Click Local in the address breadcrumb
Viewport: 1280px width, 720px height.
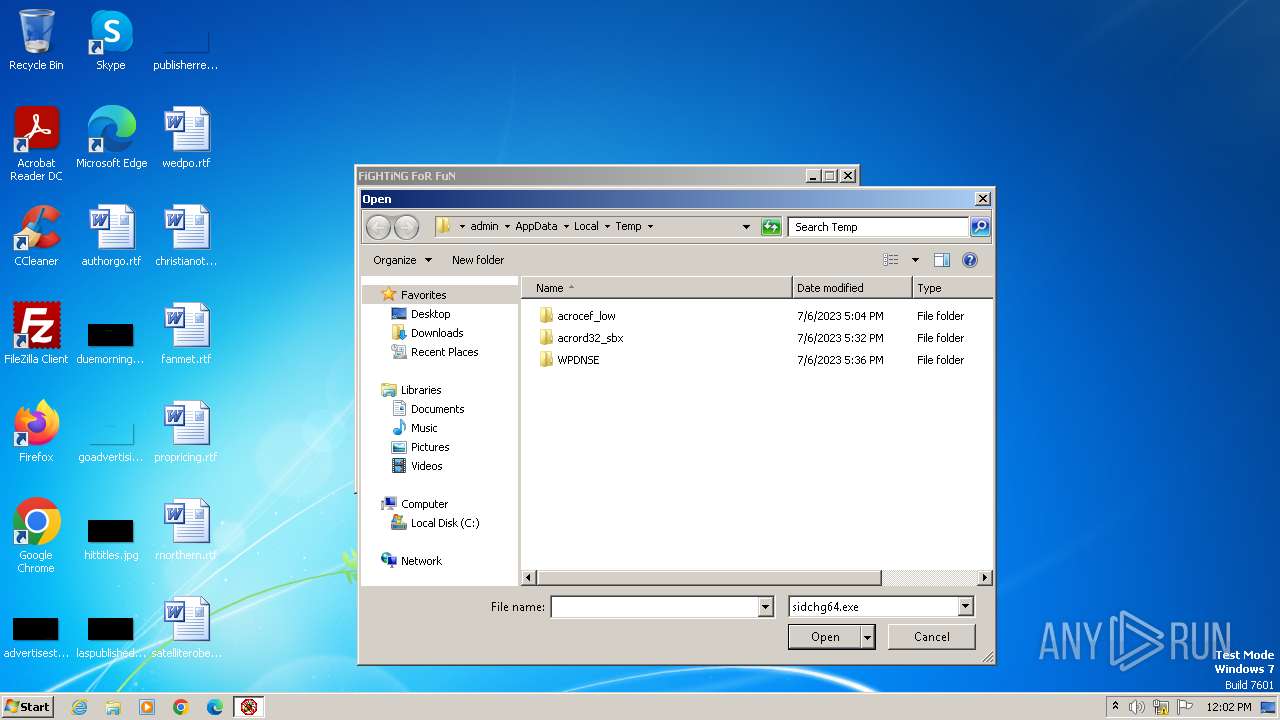point(586,227)
